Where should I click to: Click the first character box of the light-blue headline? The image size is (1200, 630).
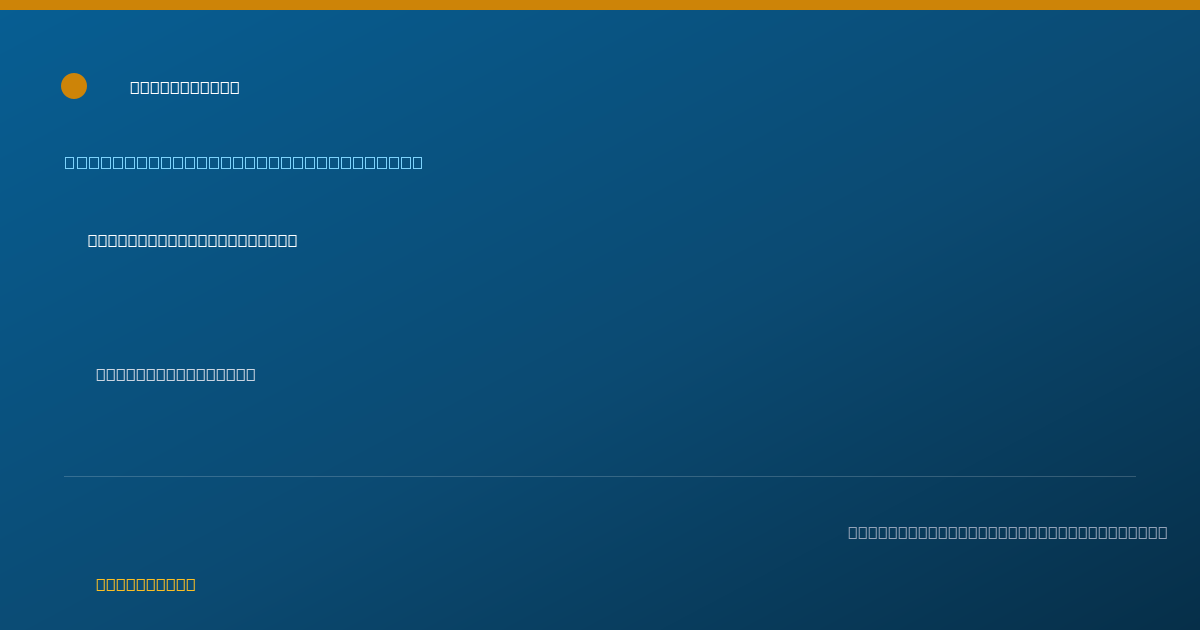70,162
